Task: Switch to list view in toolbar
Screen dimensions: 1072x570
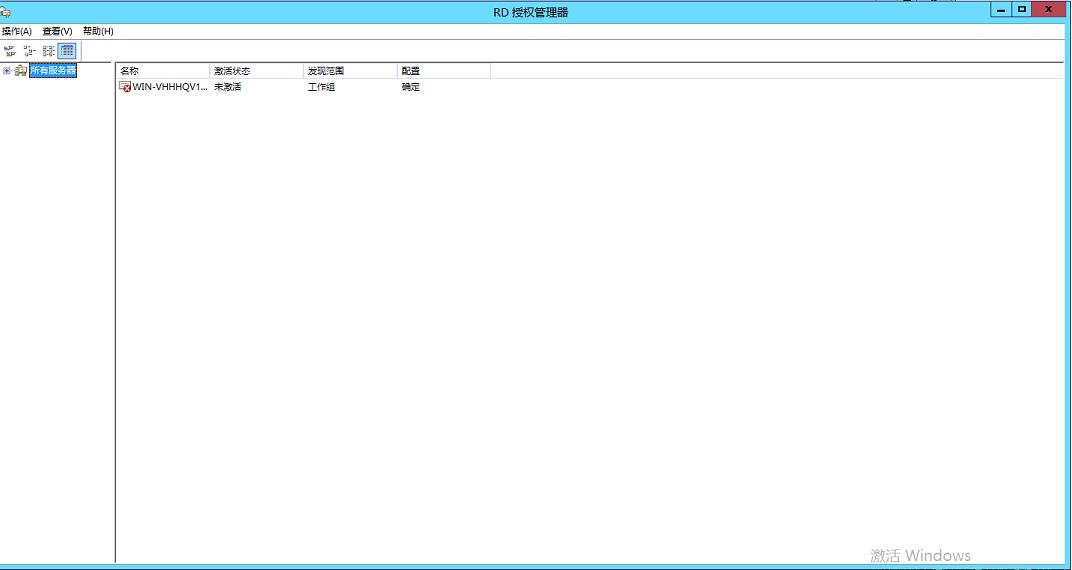Action: click(48, 51)
